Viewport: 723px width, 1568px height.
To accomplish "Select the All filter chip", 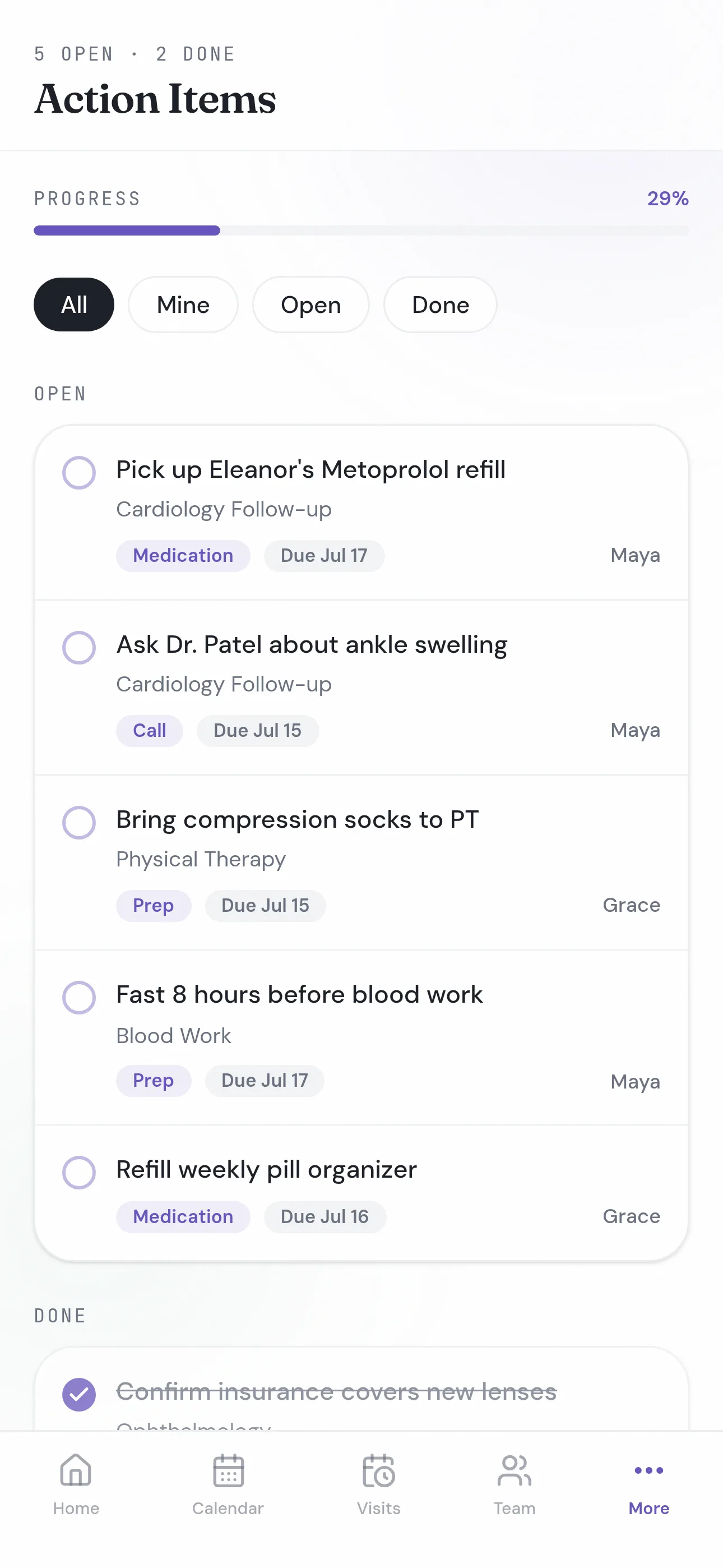I will [x=73, y=305].
